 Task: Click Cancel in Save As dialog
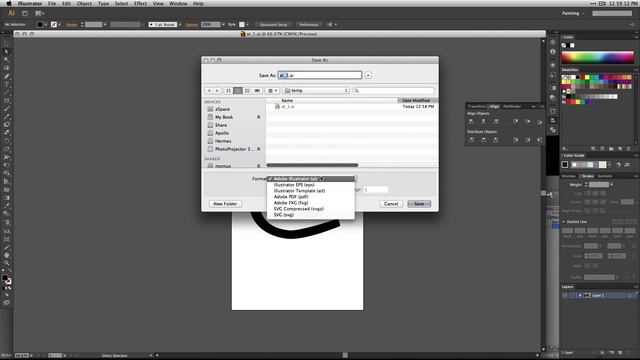(x=391, y=204)
